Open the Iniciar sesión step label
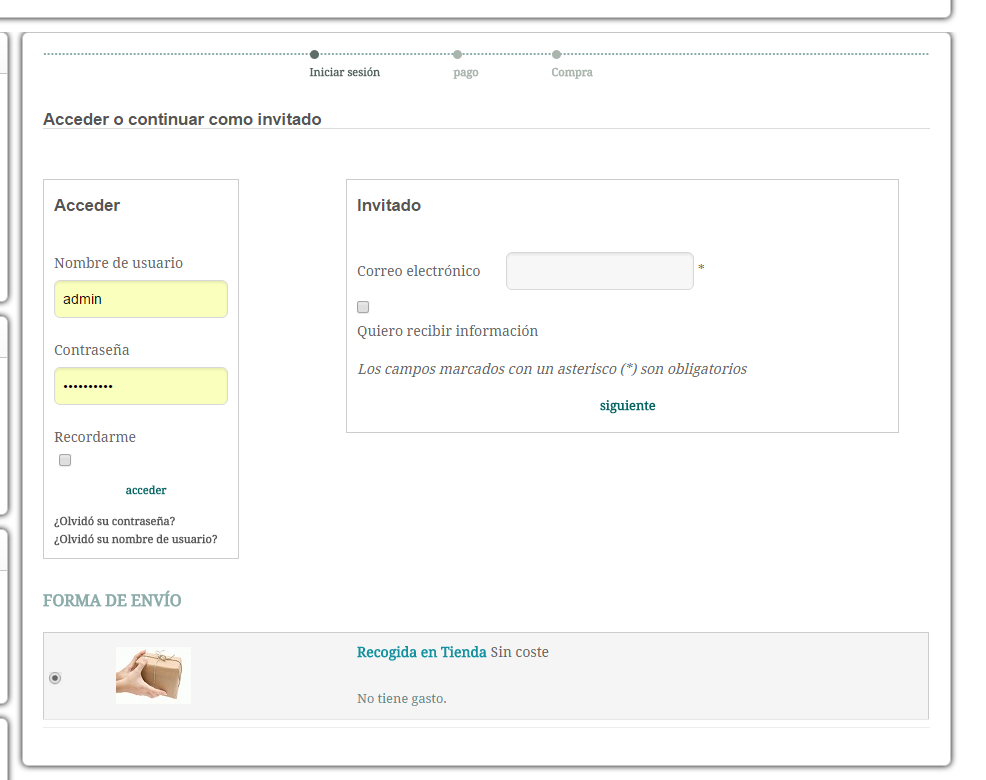The image size is (986, 780). (344, 73)
